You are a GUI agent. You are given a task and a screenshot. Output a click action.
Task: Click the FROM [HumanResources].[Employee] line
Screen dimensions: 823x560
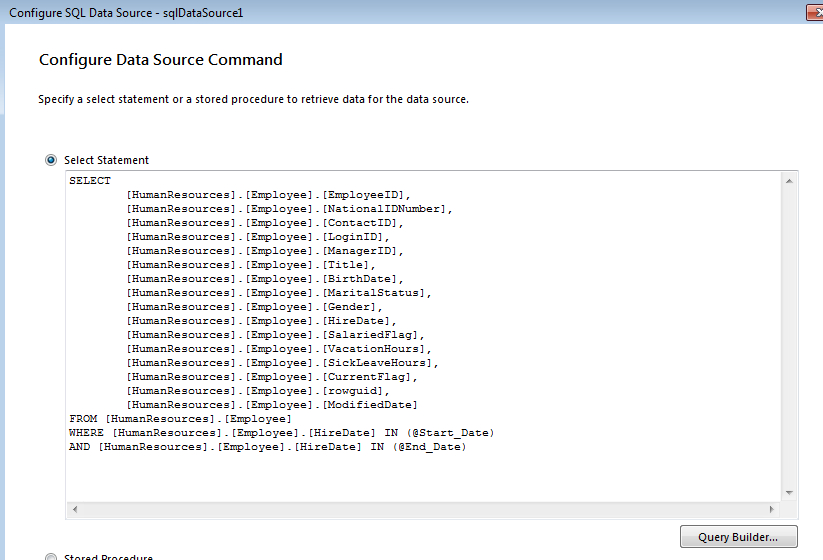tap(180, 419)
